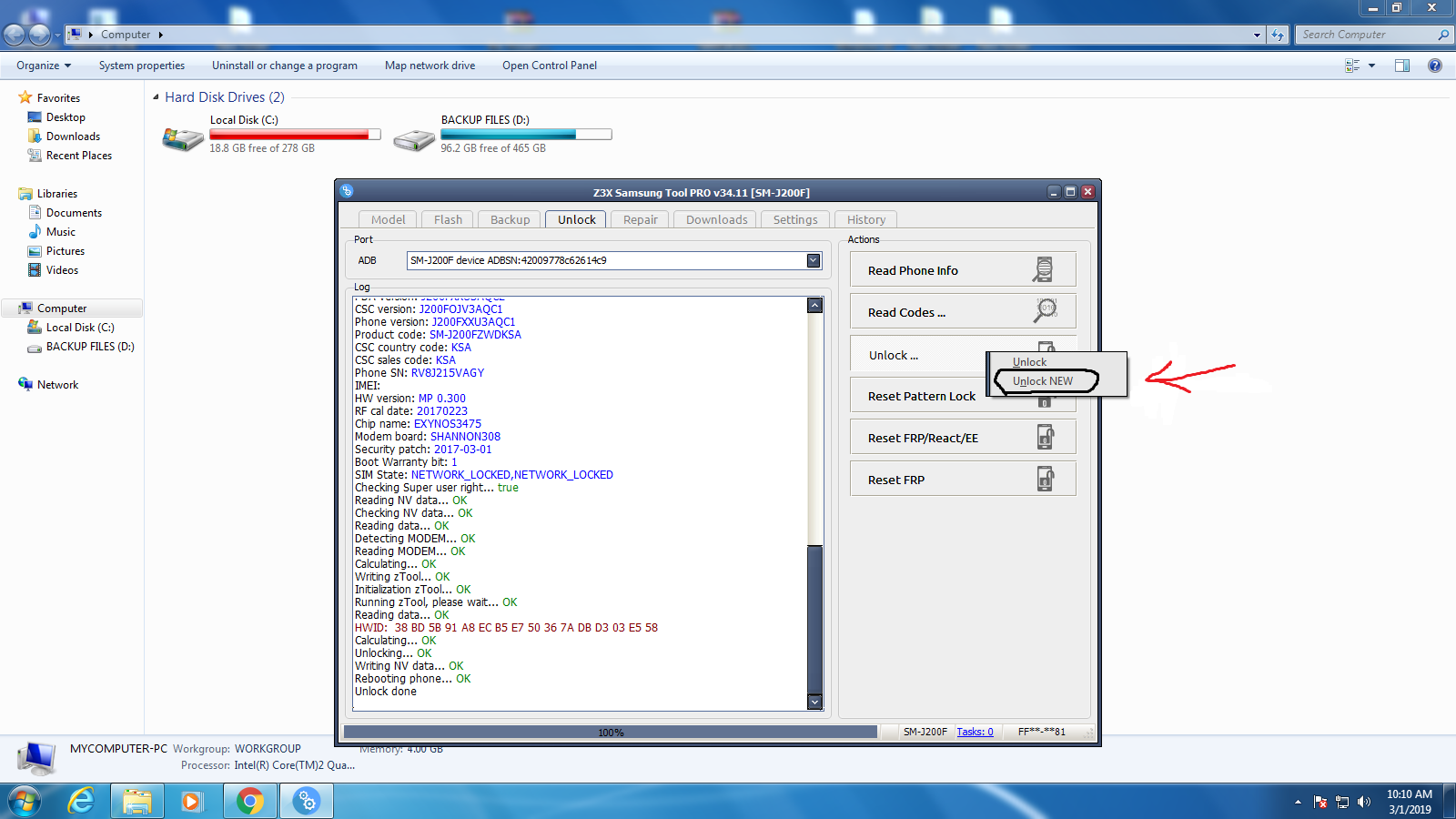The image size is (1456, 819).
Task: Switch to the Model tab
Action: [388, 219]
